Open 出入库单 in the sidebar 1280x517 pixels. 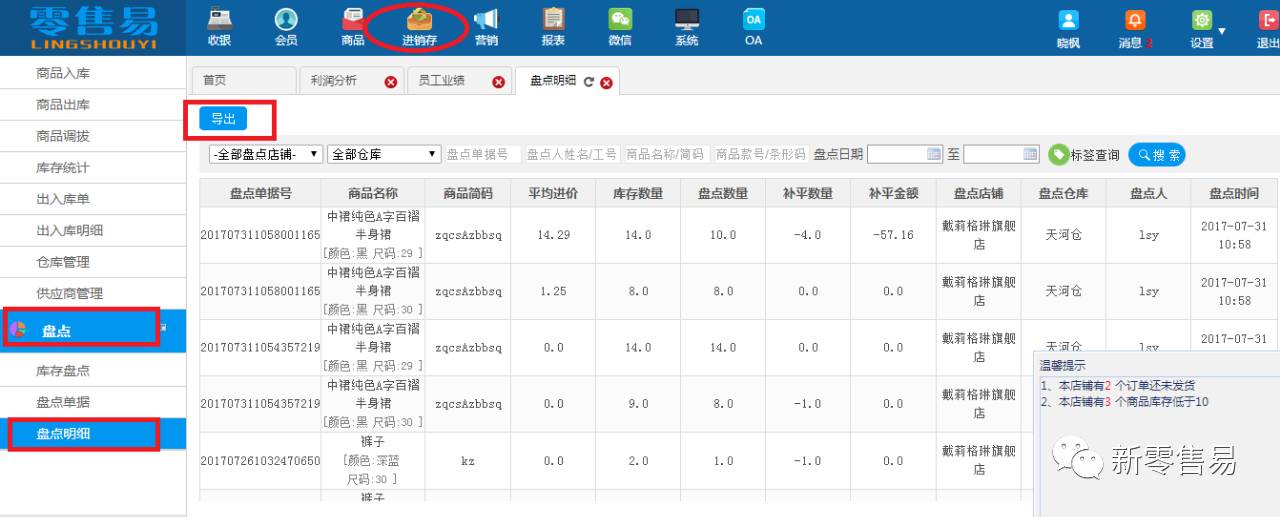[x=93, y=199]
